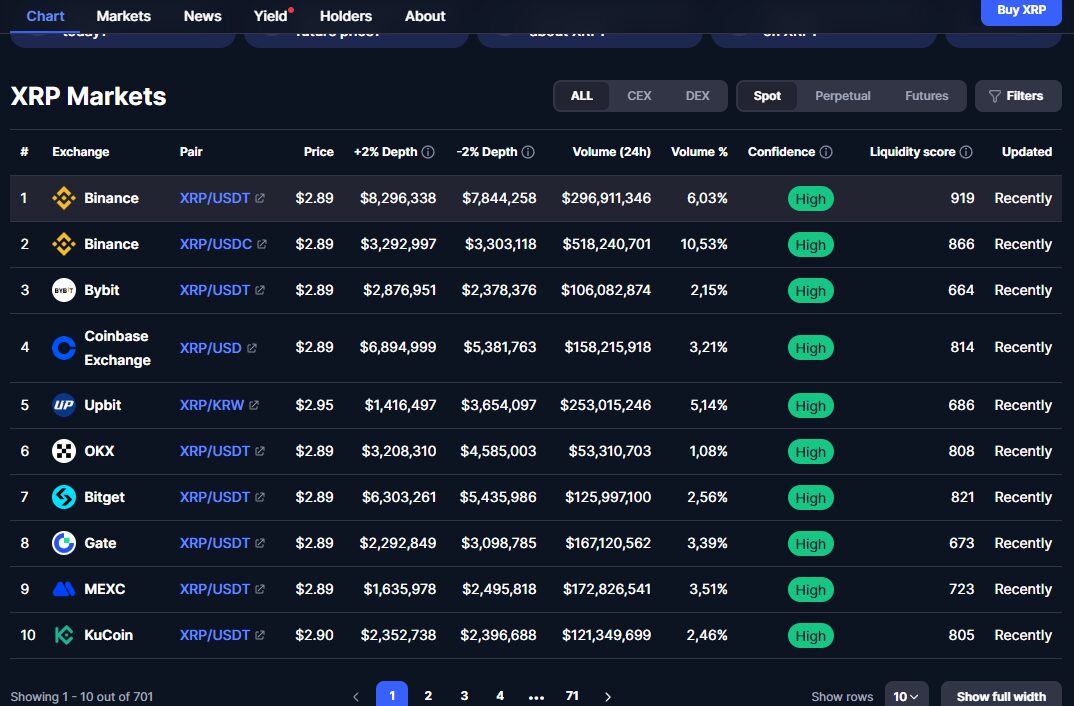Screen dimensions: 1074x706
Task: Click external link icon beside Gate XRP/USDT
Action: [260, 543]
